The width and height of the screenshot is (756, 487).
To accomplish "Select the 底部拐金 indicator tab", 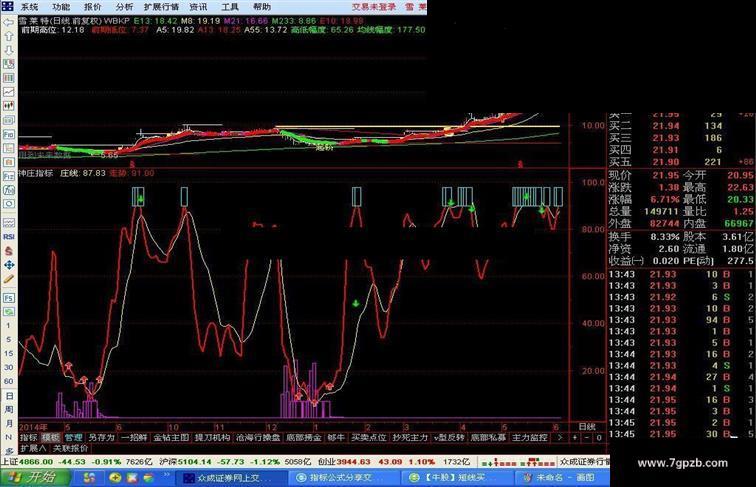I will (304, 437).
